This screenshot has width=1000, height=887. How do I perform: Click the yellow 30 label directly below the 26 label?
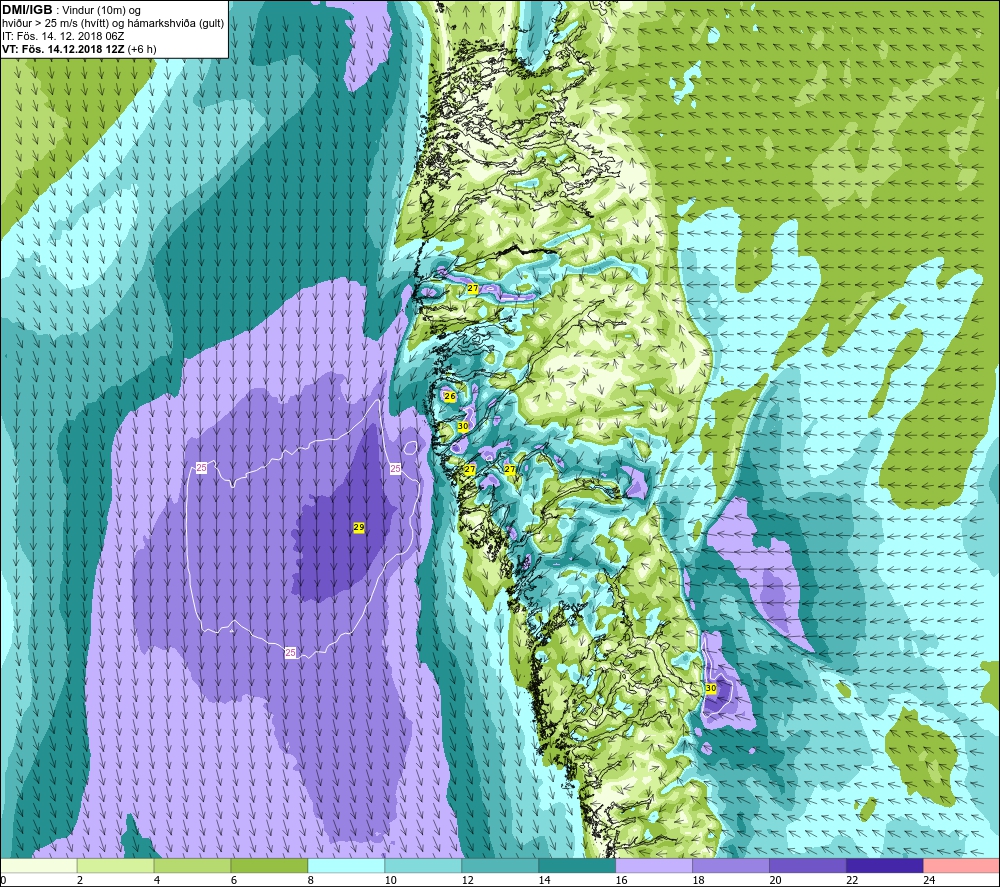pyautogui.click(x=463, y=426)
